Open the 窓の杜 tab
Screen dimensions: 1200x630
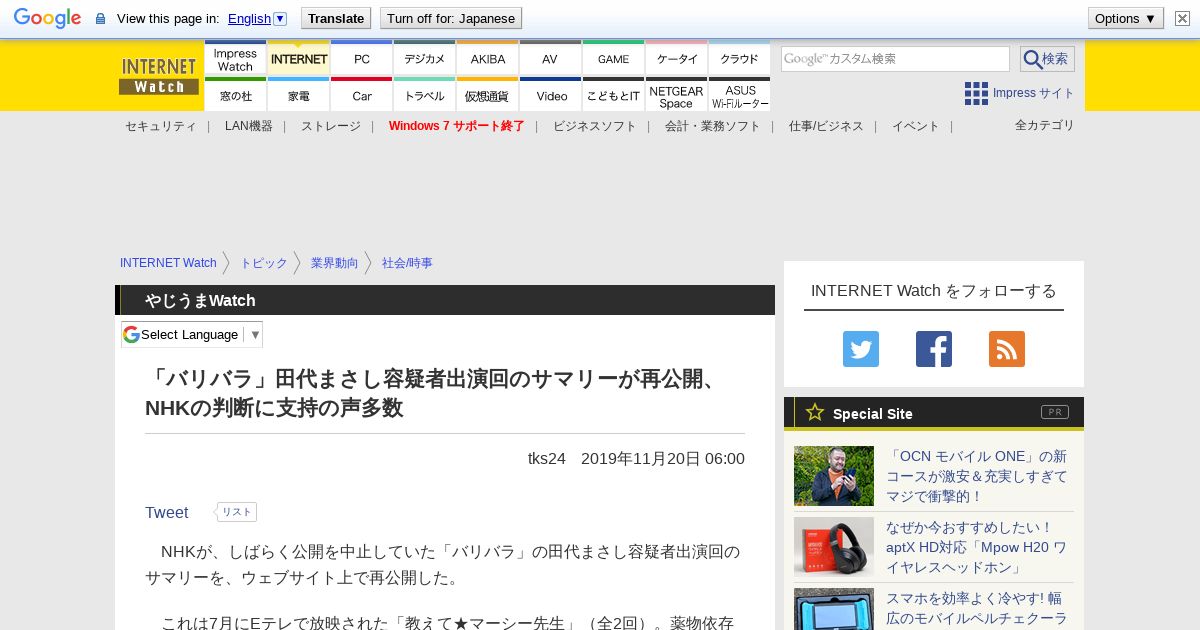coord(235,95)
